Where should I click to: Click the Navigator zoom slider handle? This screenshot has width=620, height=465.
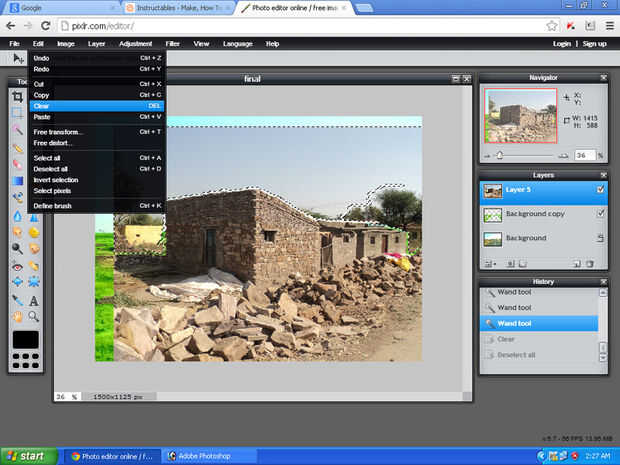pyautogui.click(x=500, y=155)
